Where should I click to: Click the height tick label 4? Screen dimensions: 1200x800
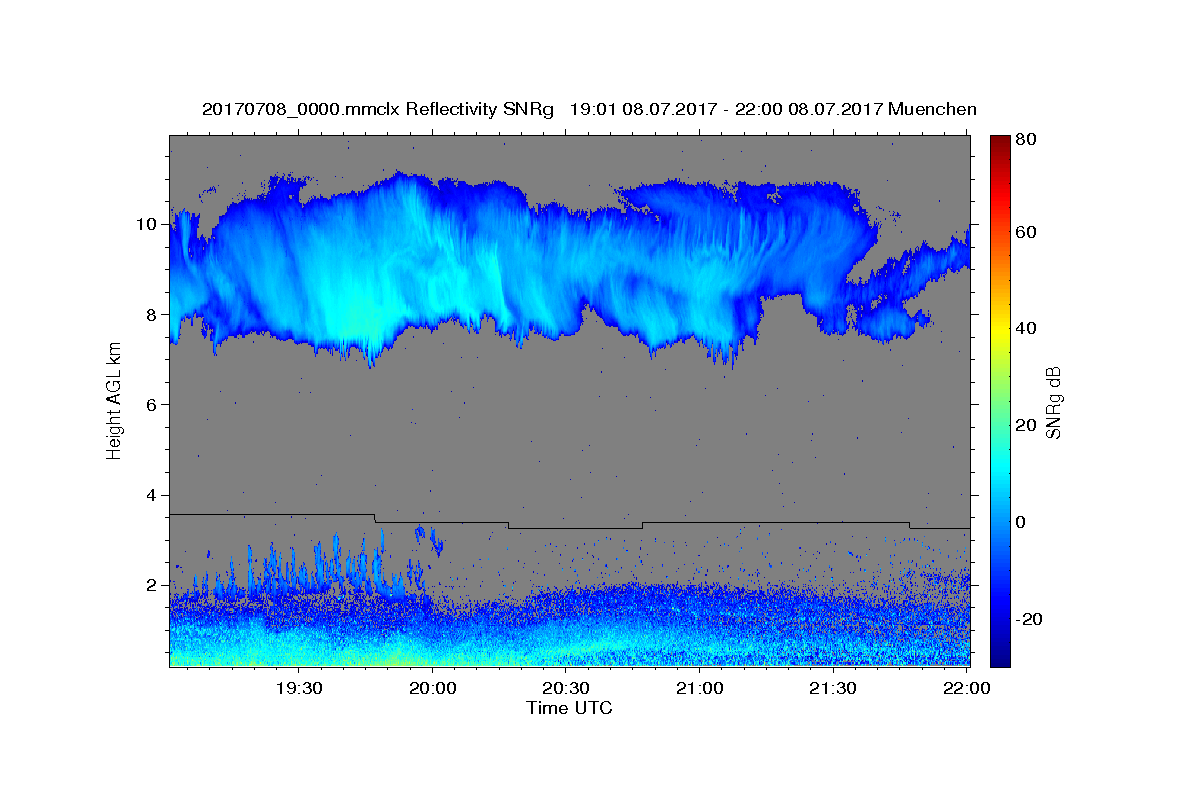152,495
